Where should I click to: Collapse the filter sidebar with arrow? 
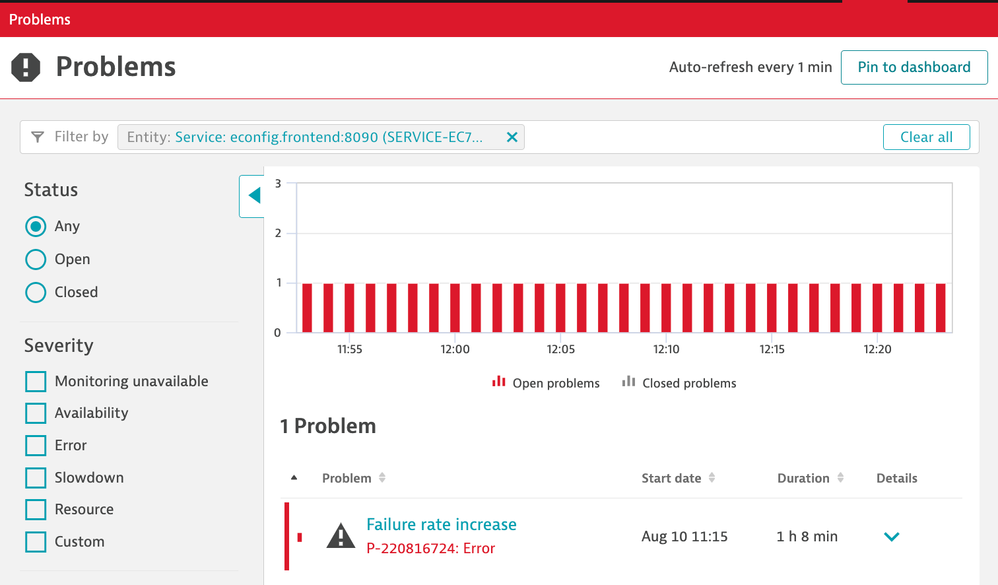[x=253, y=196]
